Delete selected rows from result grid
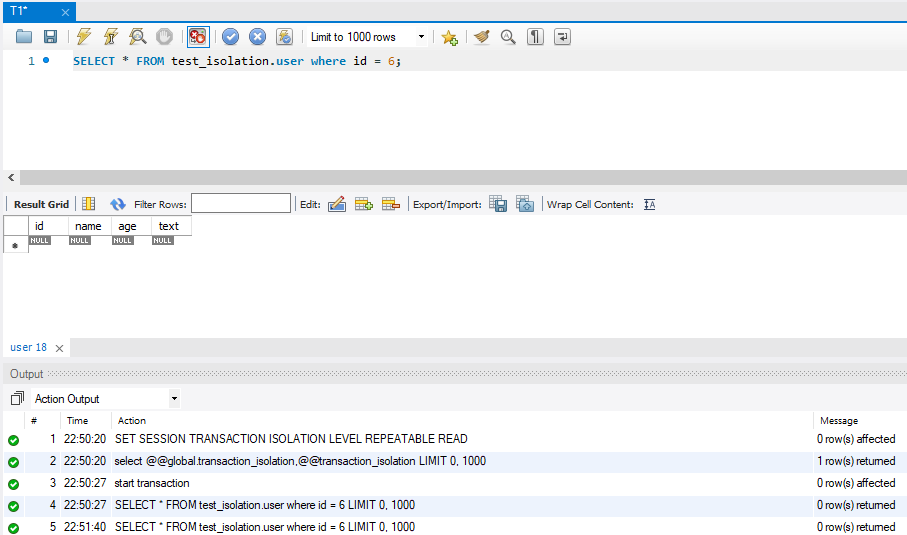Image resolution: width=907 pixels, height=535 pixels. 391,204
